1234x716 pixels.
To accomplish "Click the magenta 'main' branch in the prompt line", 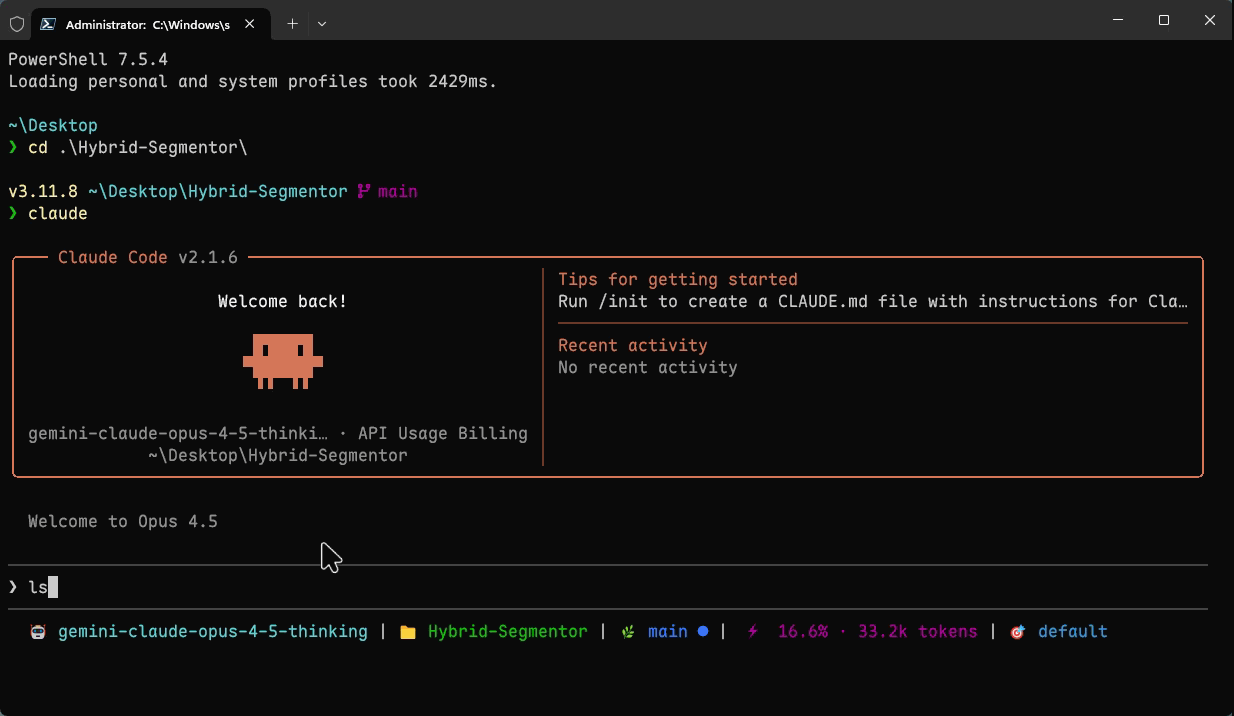I will point(398,191).
